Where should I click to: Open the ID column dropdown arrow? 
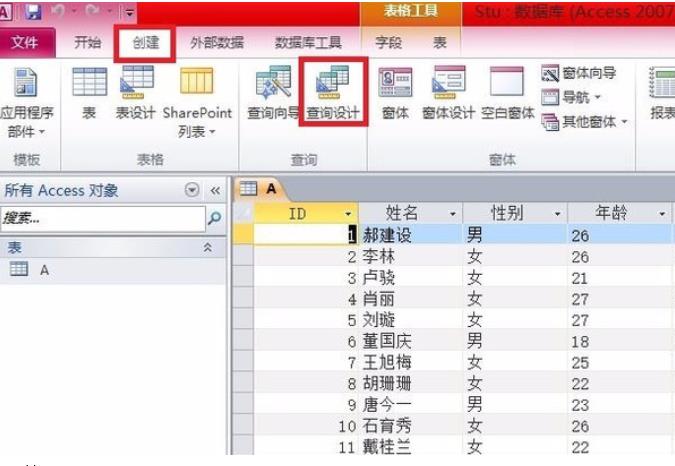tap(348, 214)
